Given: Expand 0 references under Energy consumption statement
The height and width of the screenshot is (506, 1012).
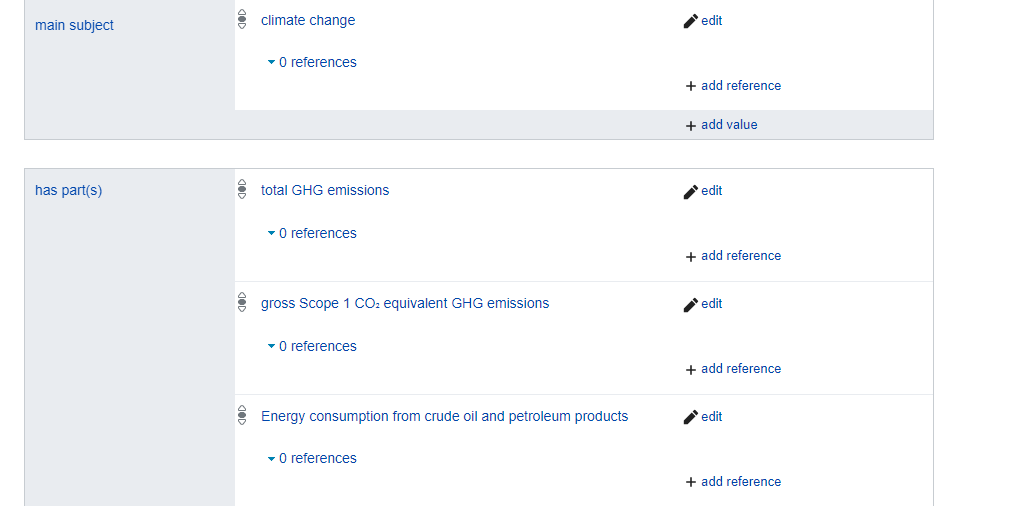Looking at the screenshot, I should 312,458.
